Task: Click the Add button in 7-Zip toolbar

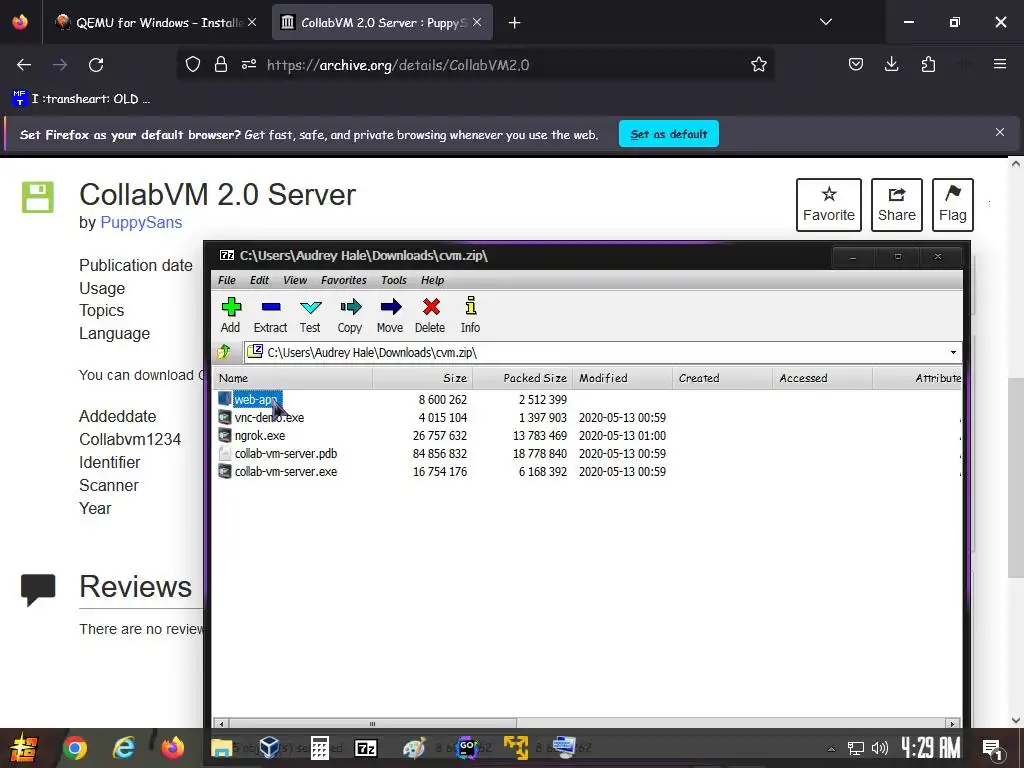Action: click(231, 315)
